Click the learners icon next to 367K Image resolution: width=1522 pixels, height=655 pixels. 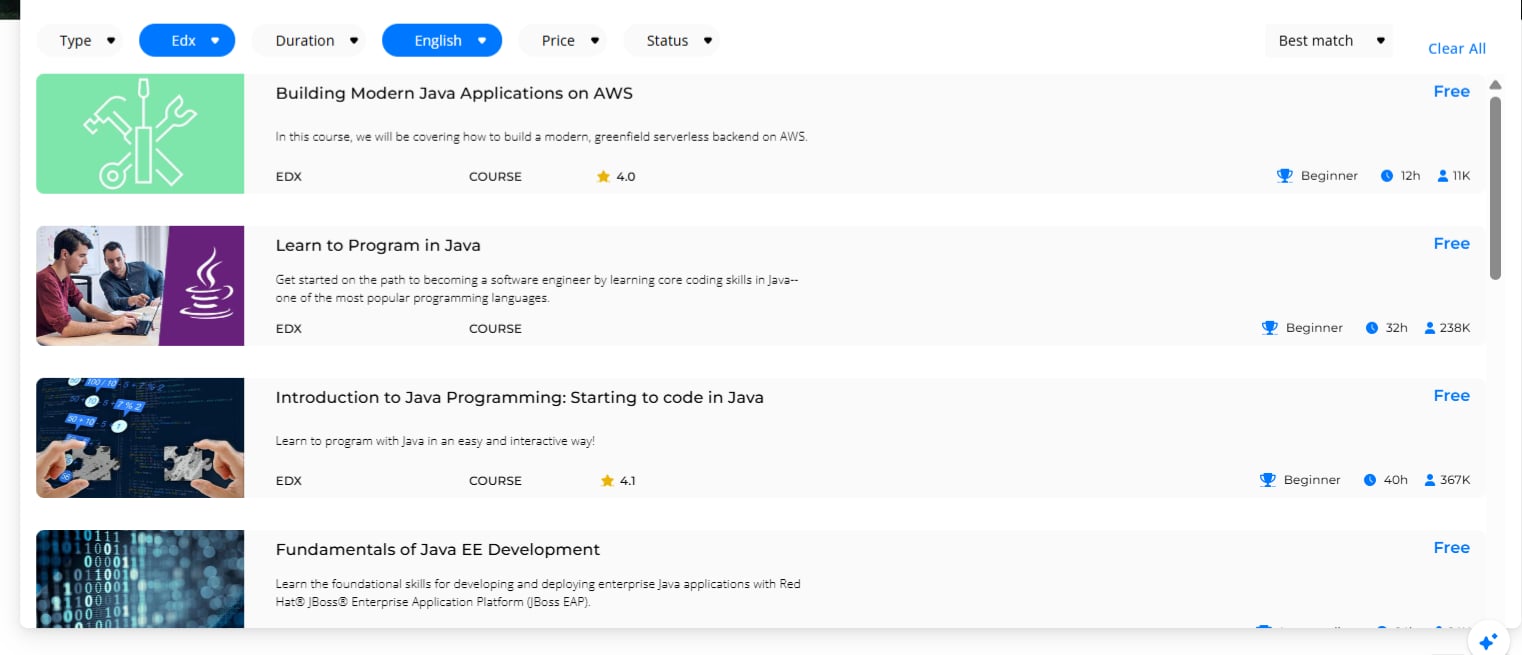1430,480
